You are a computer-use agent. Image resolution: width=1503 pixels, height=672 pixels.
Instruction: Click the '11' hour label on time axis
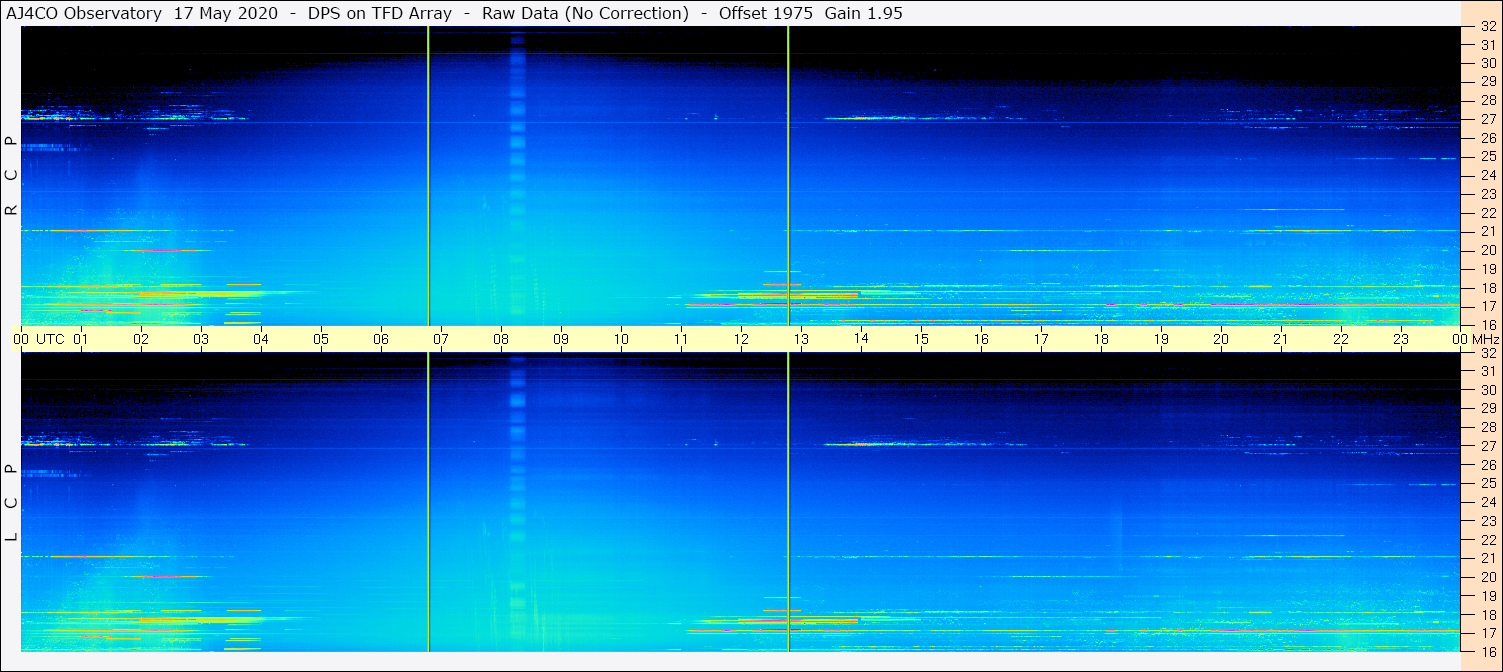(681, 339)
